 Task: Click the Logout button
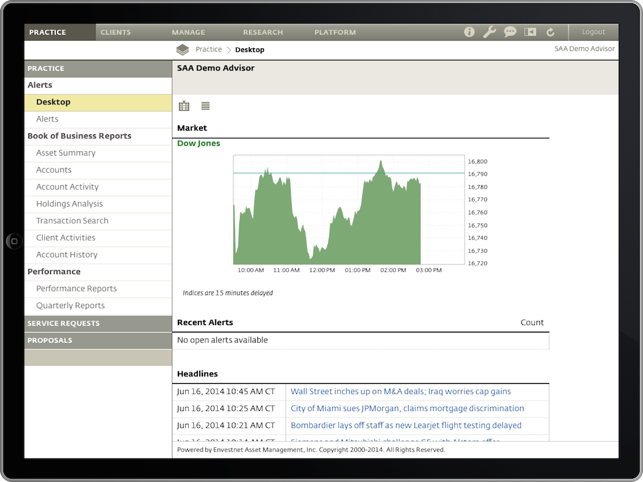tap(593, 32)
